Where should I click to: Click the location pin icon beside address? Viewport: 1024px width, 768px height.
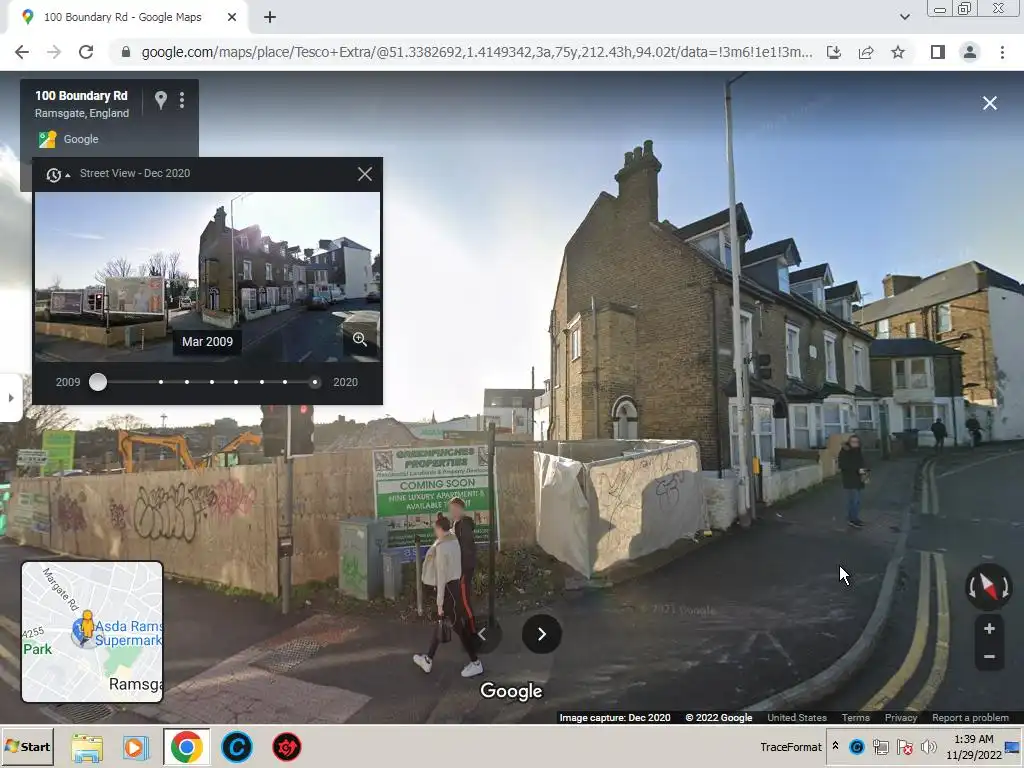tap(161, 100)
